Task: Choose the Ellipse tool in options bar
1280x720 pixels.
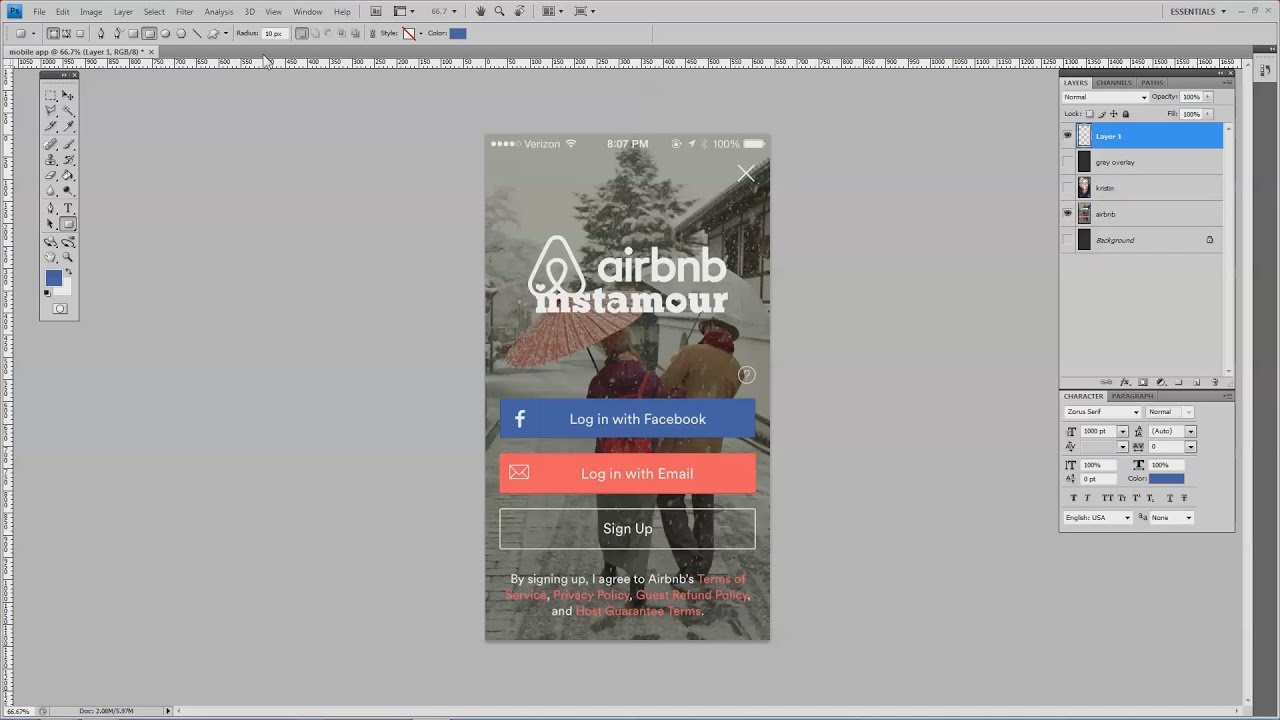Action: point(165,33)
